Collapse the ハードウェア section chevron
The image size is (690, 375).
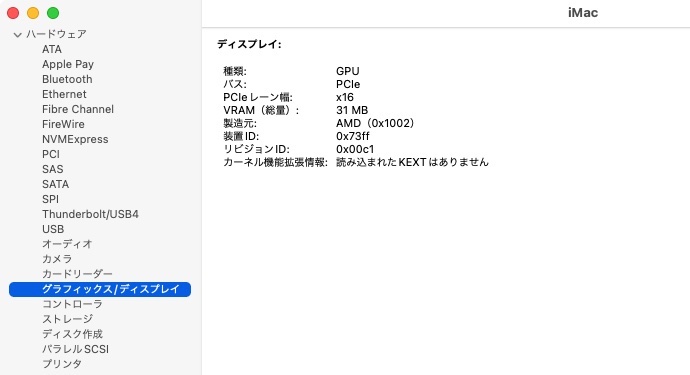click(x=18, y=34)
